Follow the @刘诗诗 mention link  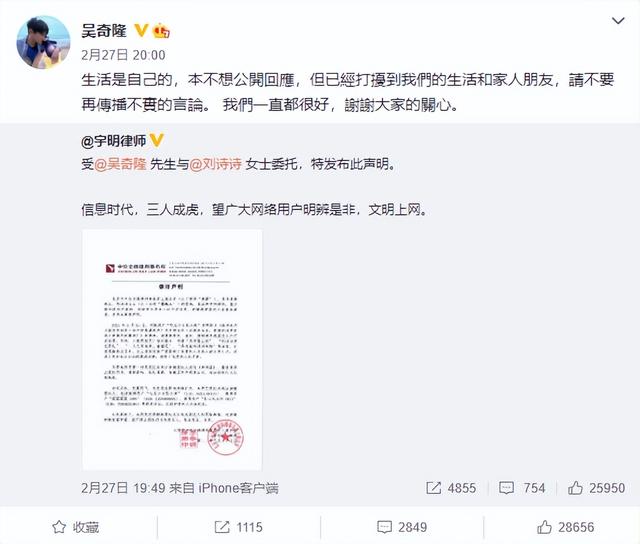tap(216, 164)
